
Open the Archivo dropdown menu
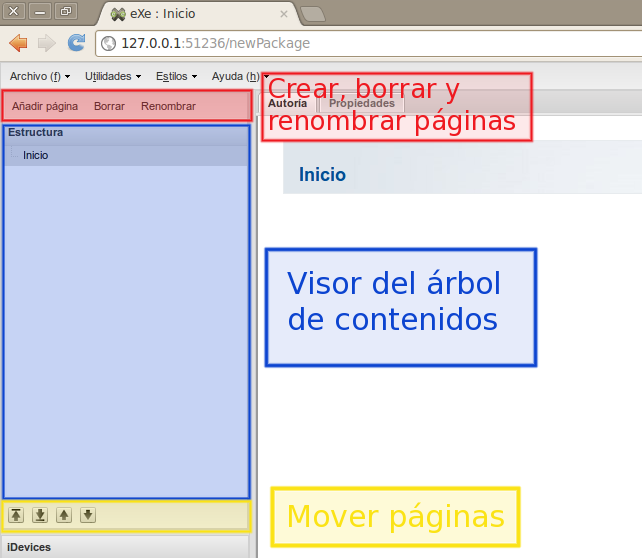pyautogui.click(x=39, y=76)
